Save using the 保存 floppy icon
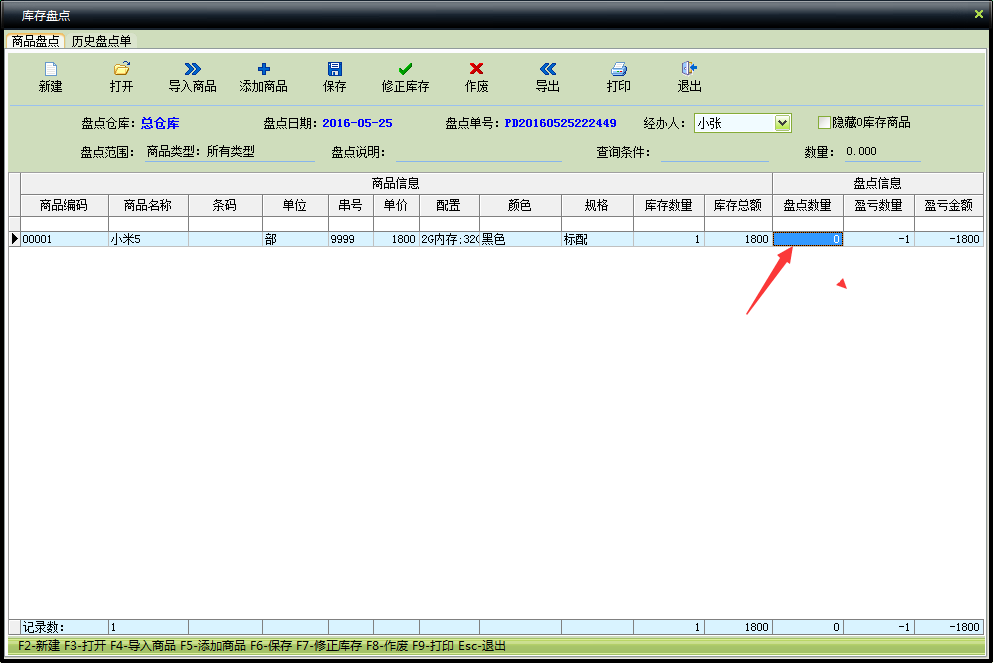Screen dimensions: 993x663 tap(334, 68)
